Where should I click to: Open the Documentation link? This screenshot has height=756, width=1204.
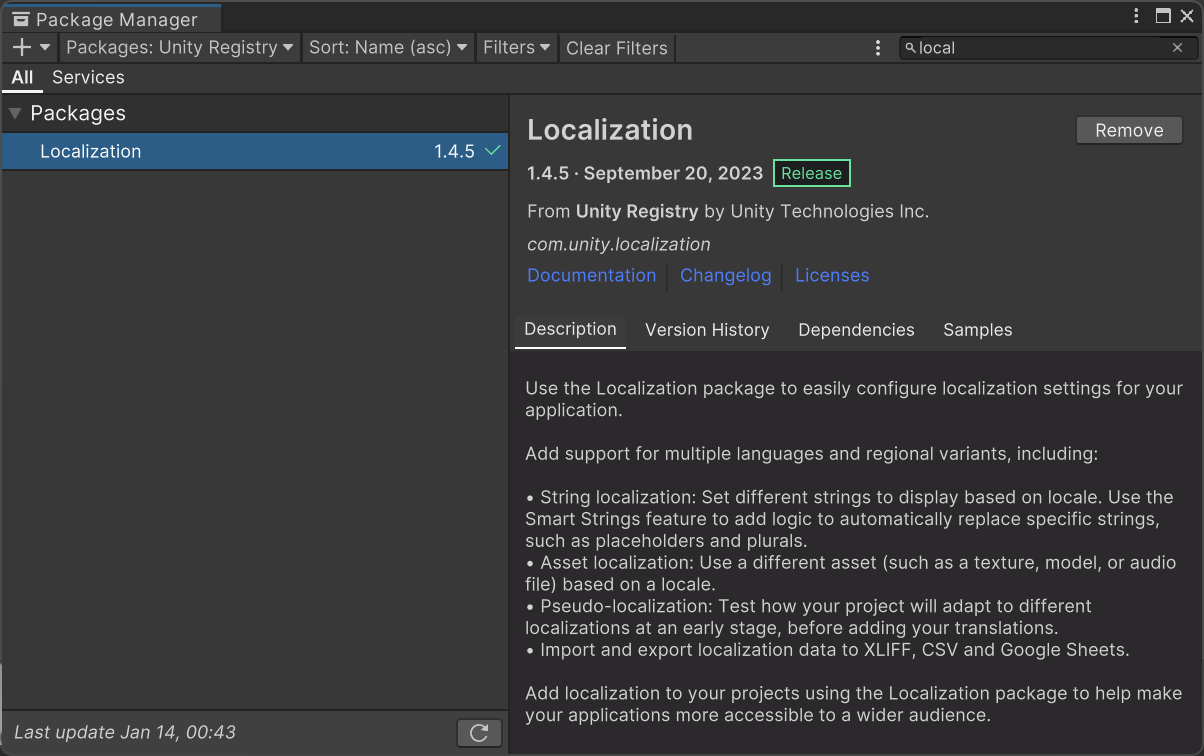pos(591,275)
